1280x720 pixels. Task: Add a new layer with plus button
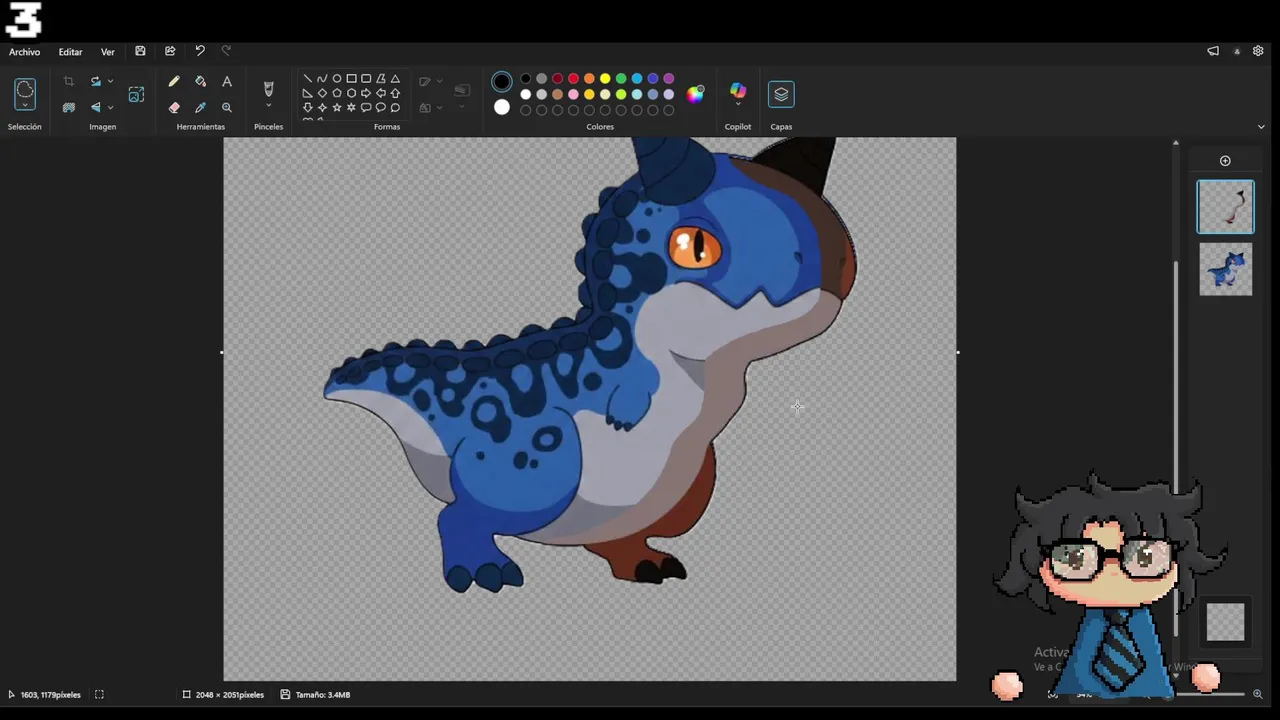1225,161
